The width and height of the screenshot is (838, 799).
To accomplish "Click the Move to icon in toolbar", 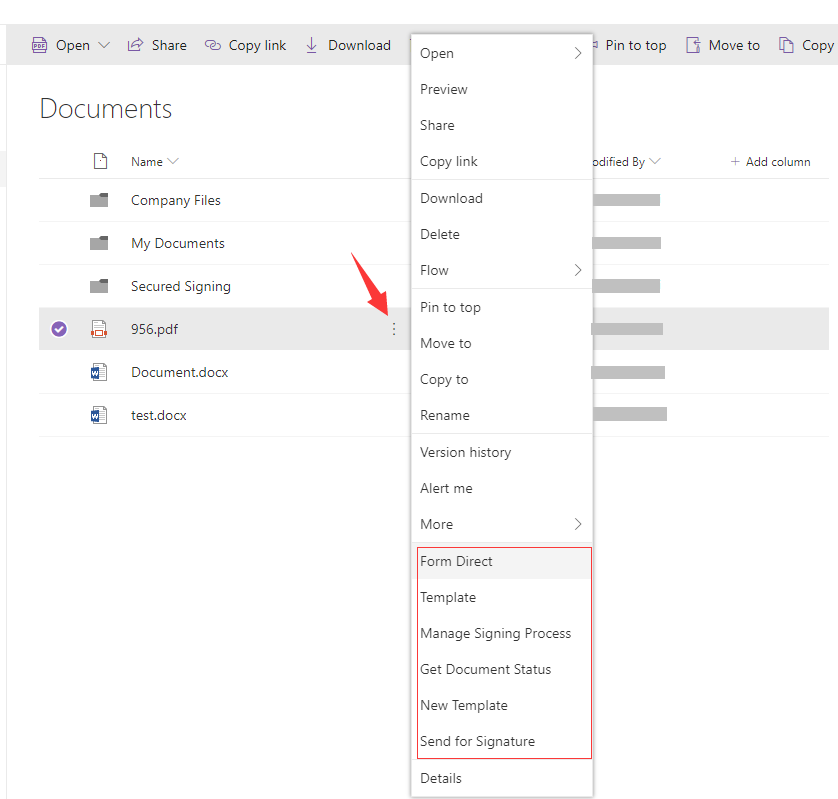I will 693,45.
